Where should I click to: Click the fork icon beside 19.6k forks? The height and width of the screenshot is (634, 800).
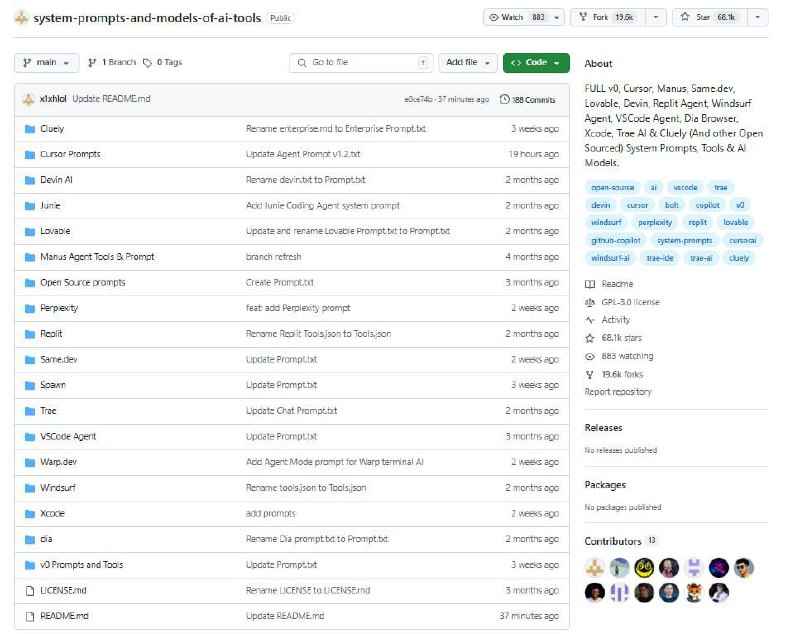coord(590,375)
